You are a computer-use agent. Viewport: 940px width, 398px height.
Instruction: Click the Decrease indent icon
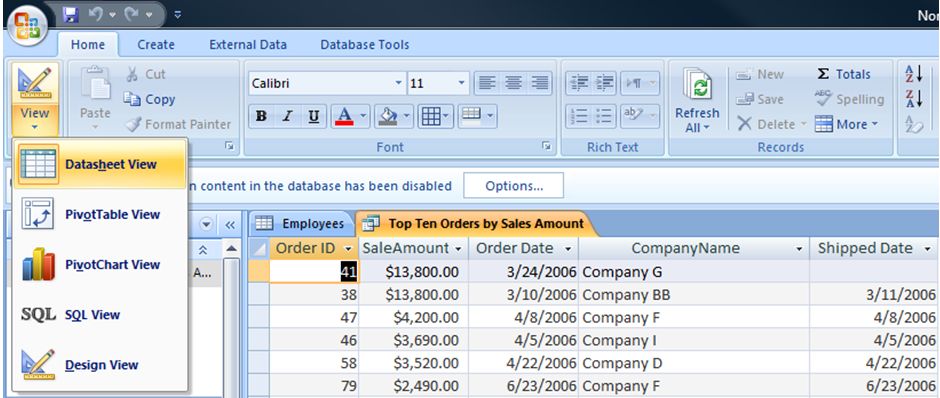click(x=579, y=83)
